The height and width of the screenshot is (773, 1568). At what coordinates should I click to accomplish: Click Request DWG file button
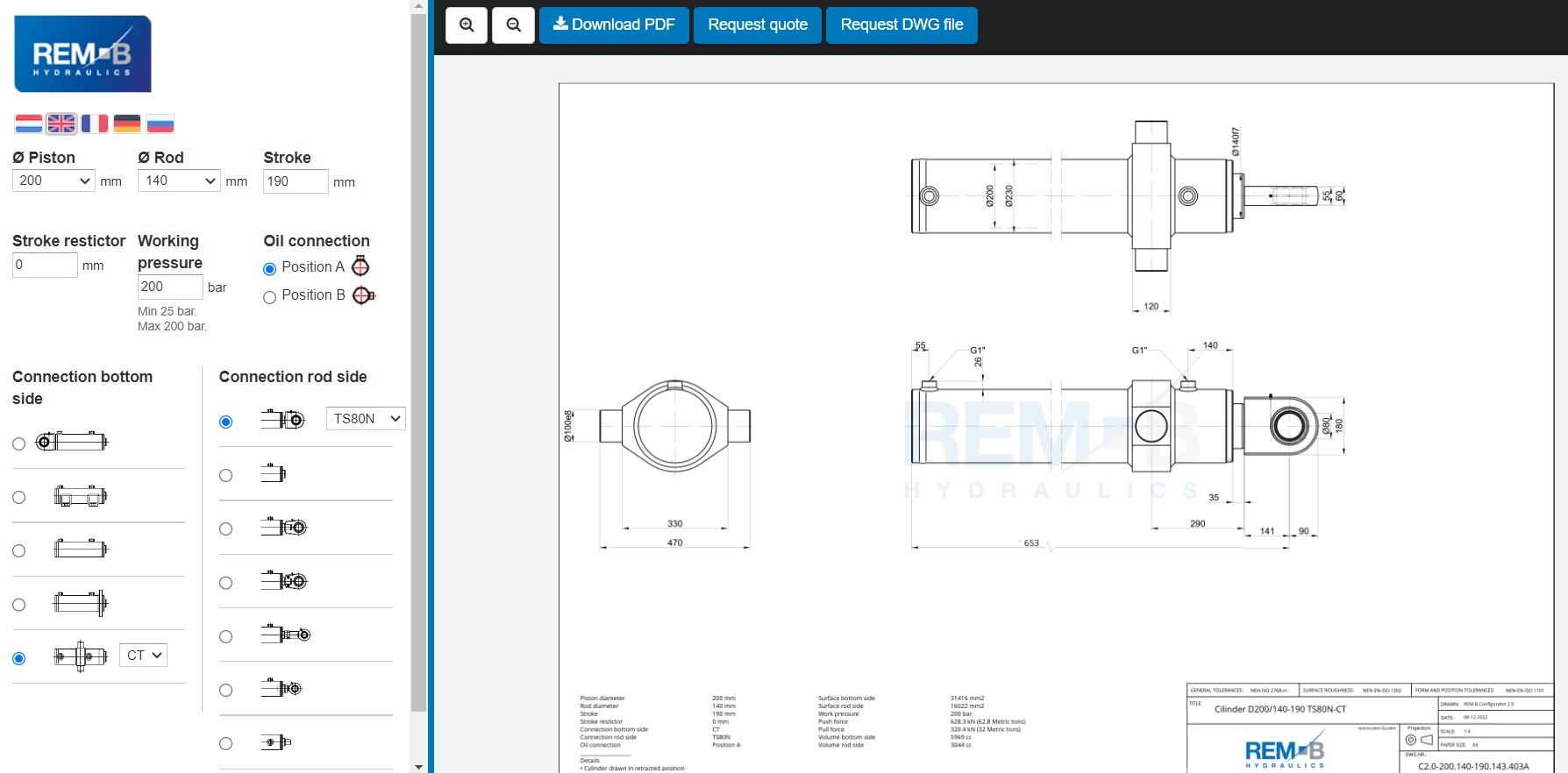[x=902, y=25]
